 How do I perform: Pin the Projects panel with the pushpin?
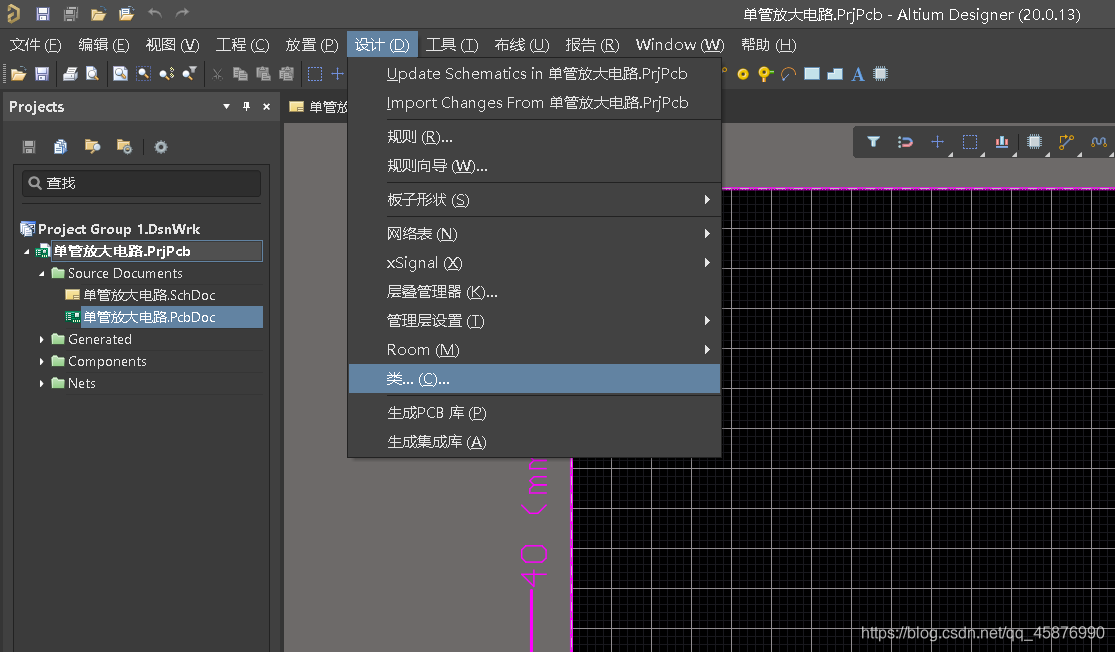(x=246, y=107)
